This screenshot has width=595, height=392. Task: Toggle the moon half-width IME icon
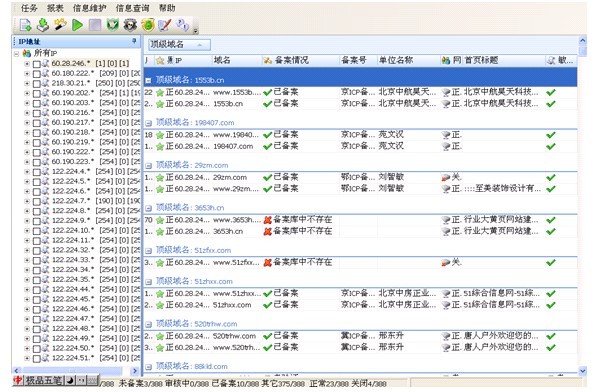(x=71, y=380)
